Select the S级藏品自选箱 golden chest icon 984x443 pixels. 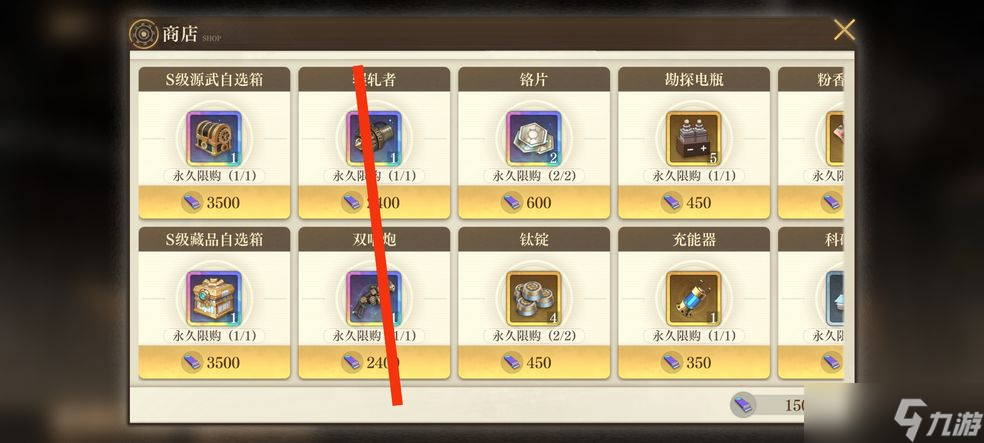click(x=214, y=299)
